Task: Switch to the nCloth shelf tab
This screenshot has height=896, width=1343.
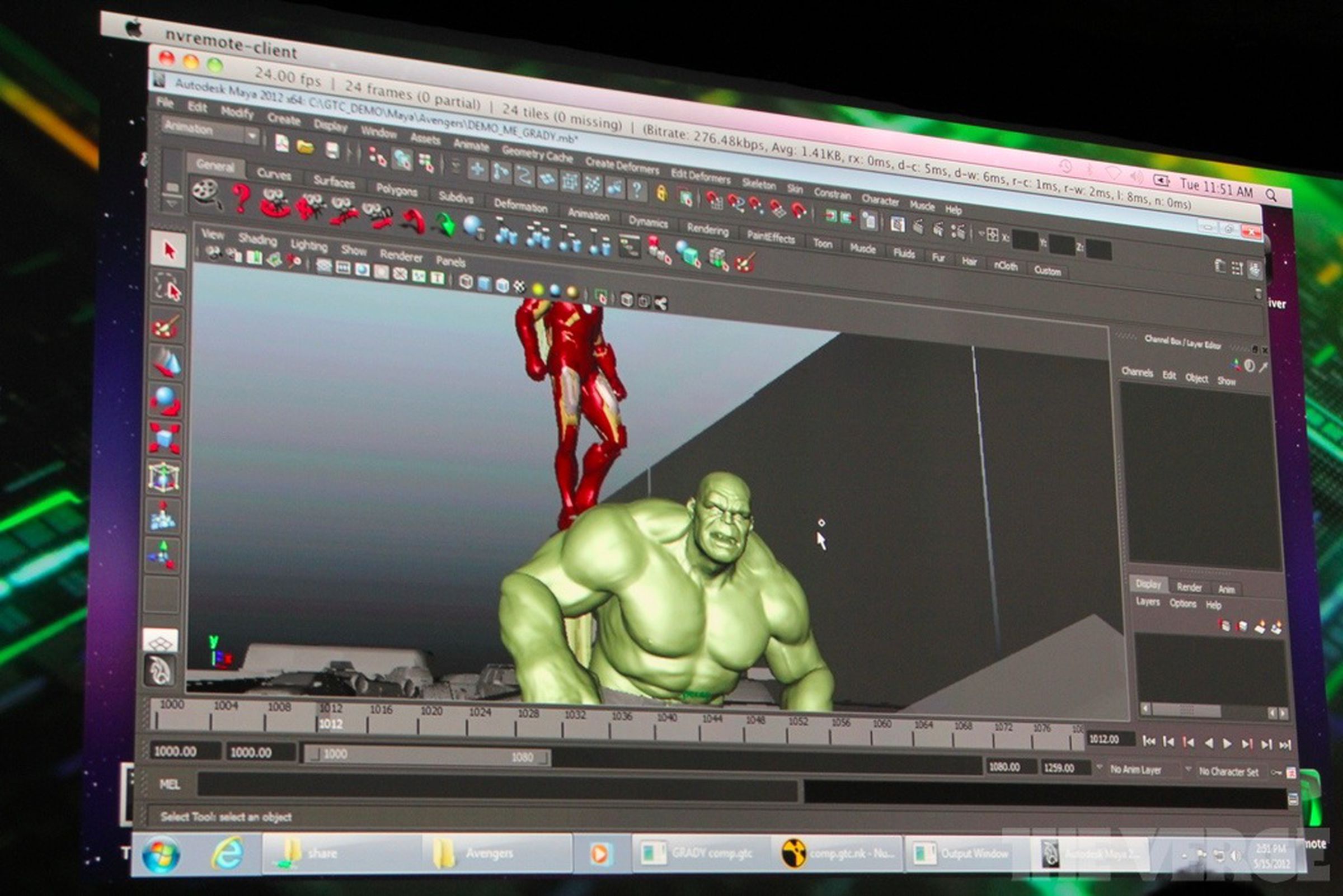Action: [1006, 266]
